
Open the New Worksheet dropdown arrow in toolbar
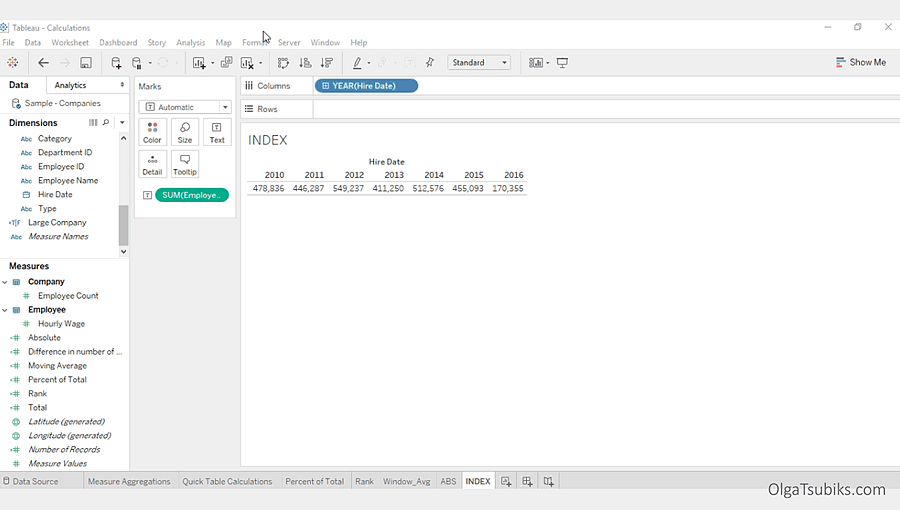[x=212, y=63]
